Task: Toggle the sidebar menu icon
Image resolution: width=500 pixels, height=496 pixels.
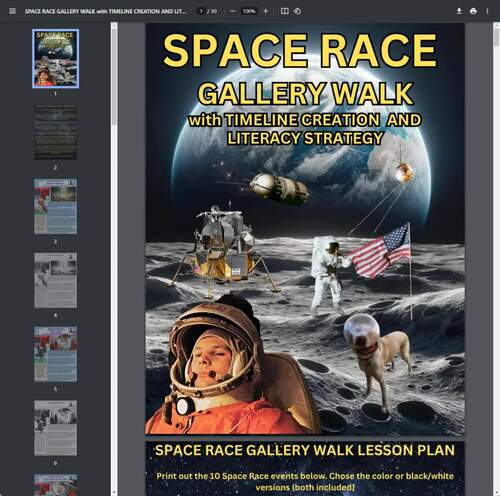Action: point(12,11)
